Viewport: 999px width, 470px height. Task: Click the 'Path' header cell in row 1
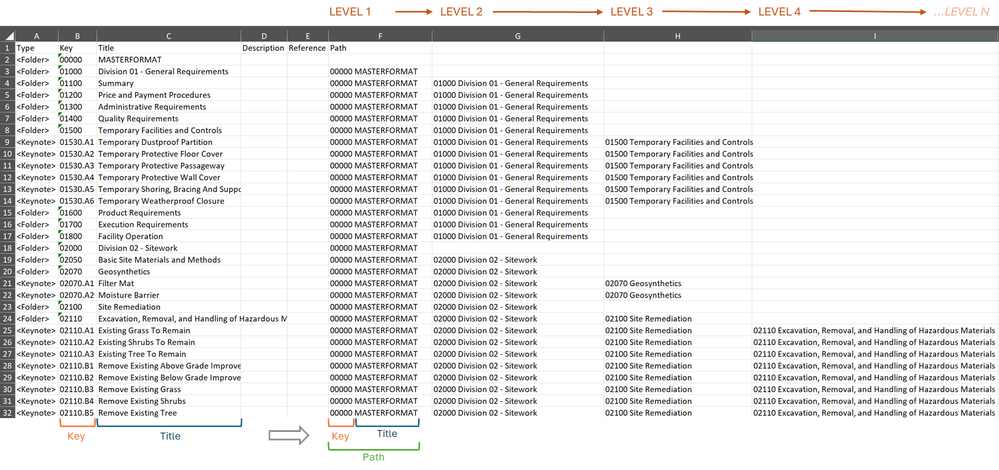(x=380, y=48)
